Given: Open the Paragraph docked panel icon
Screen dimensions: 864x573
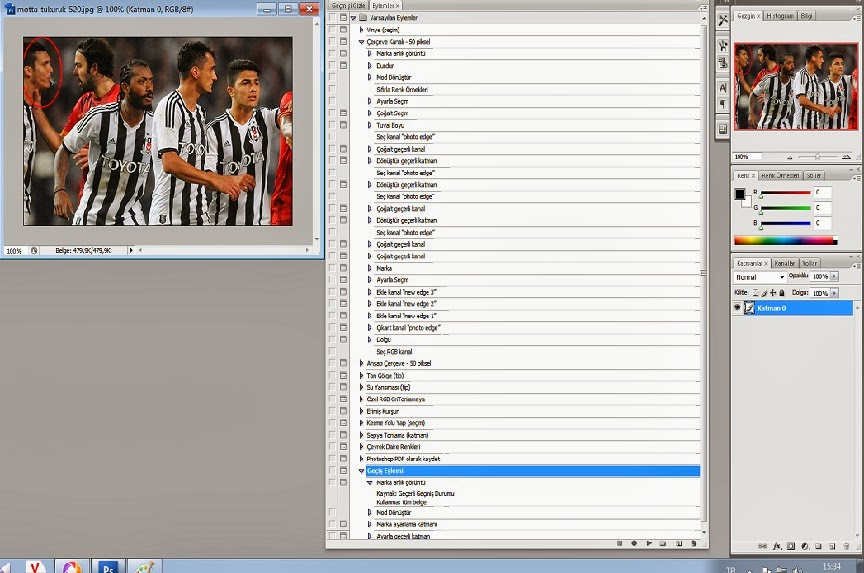Looking at the screenshot, I should [723, 104].
